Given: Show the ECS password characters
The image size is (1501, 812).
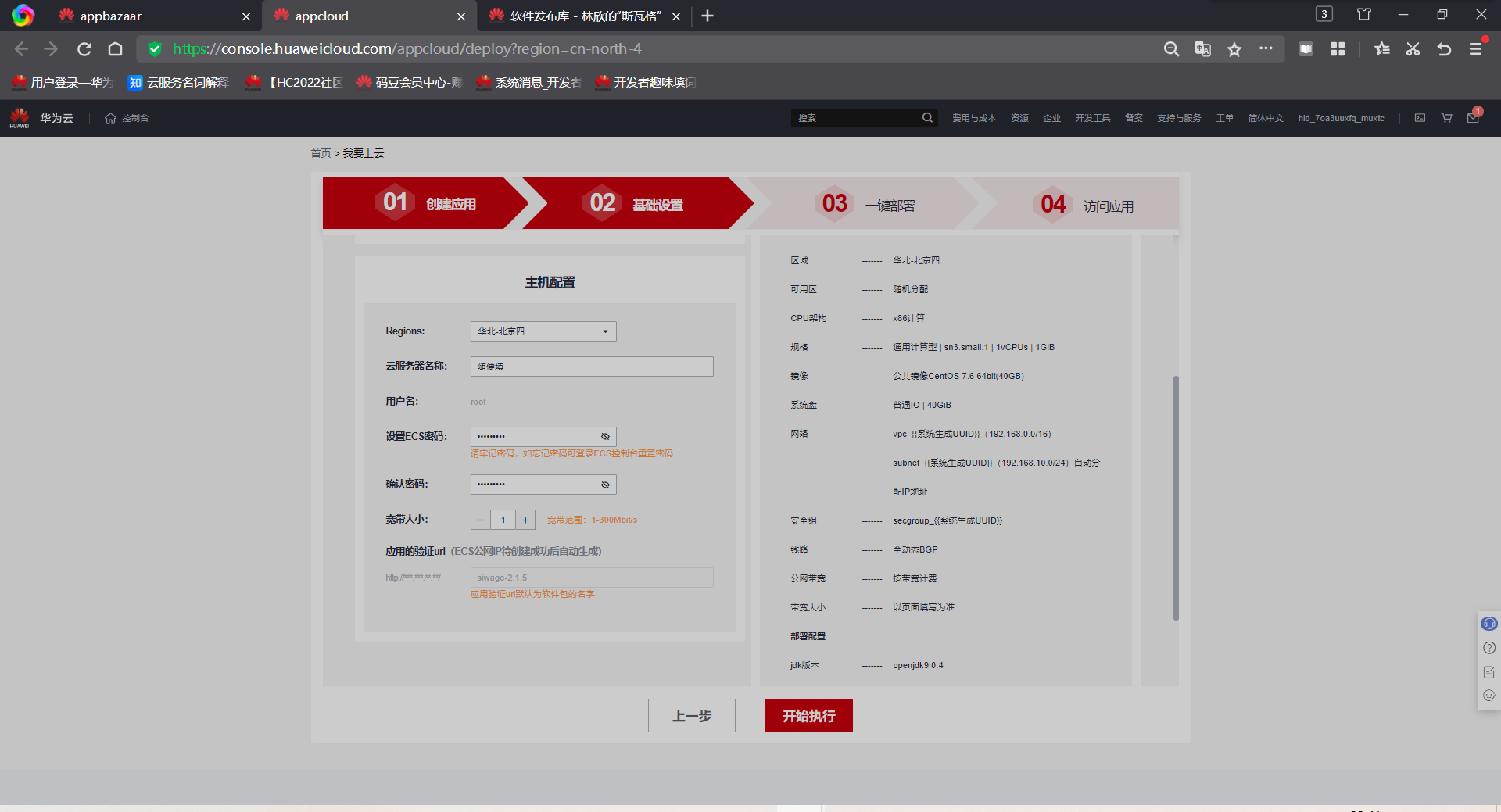Looking at the screenshot, I should [605, 437].
